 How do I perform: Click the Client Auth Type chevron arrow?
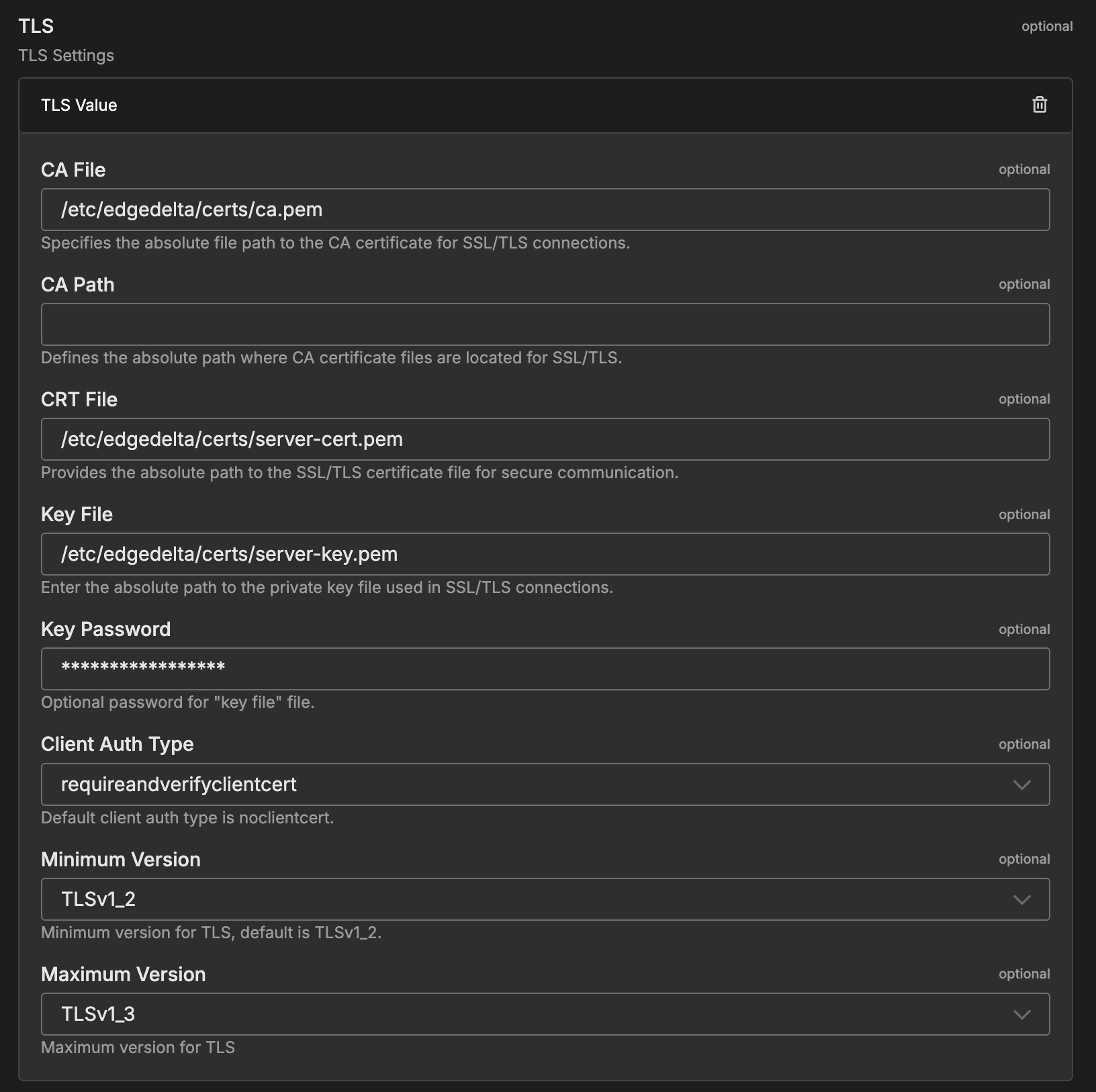tap(1023, 784)
